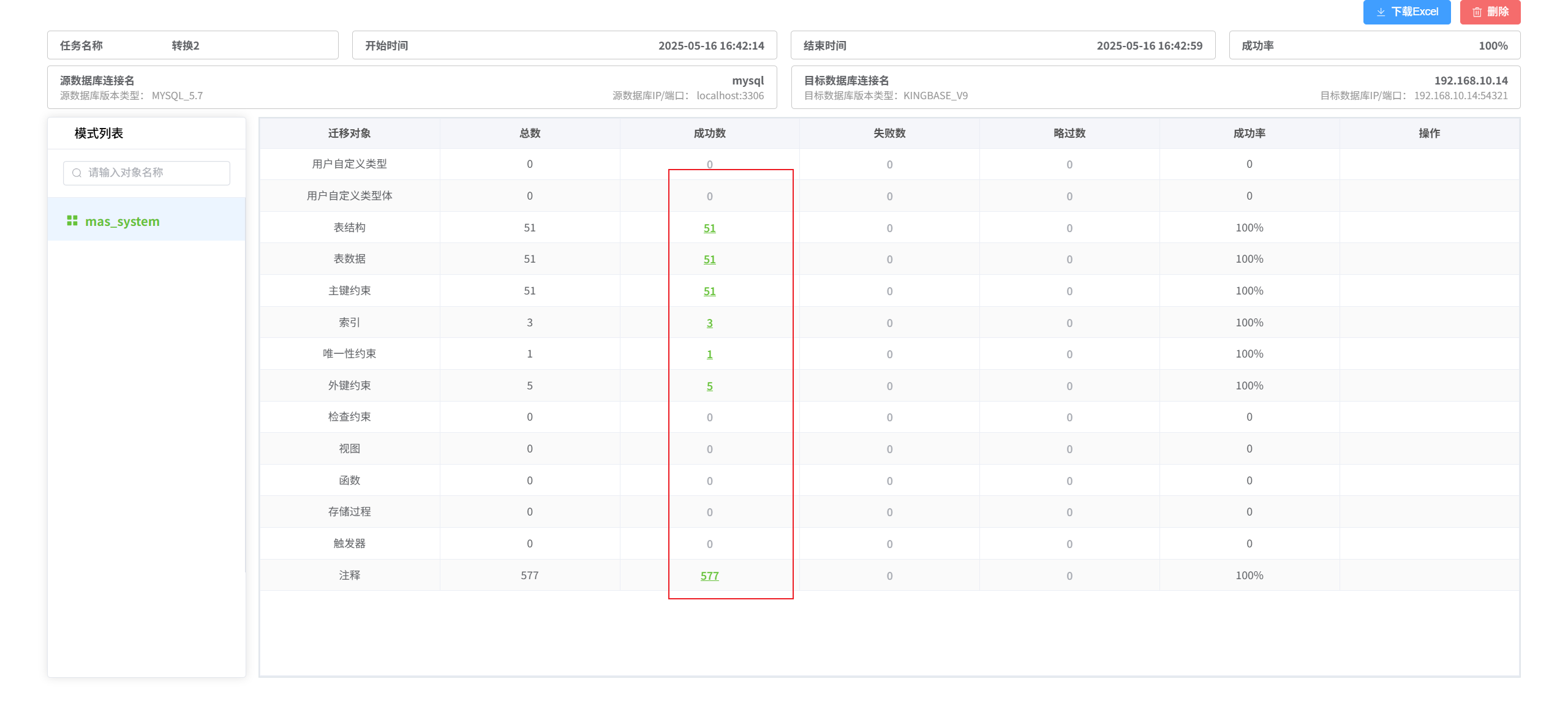Open the 51 success link for 主键约束

click(709, 291)
